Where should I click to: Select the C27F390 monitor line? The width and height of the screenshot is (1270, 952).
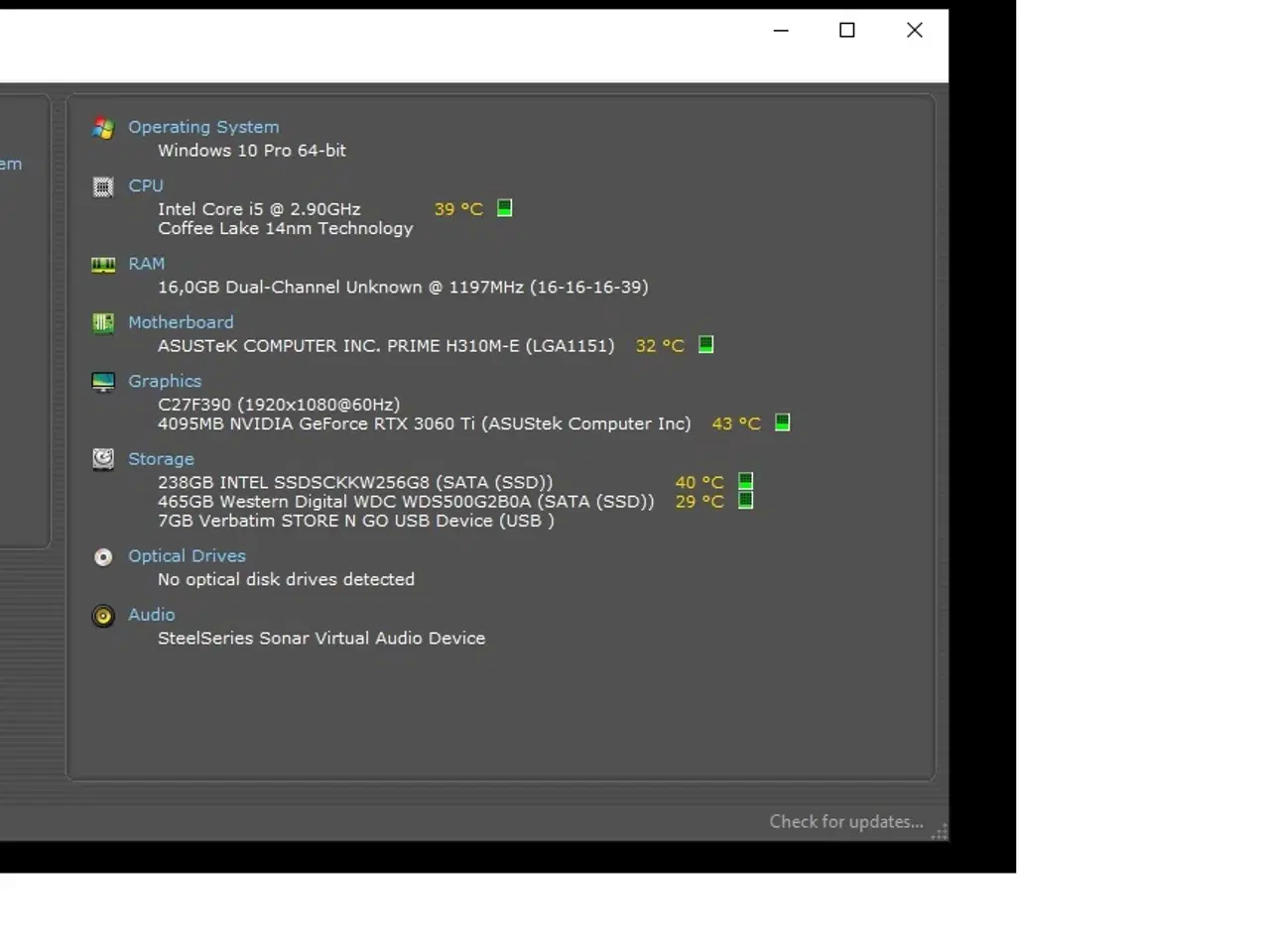point(279,405)
